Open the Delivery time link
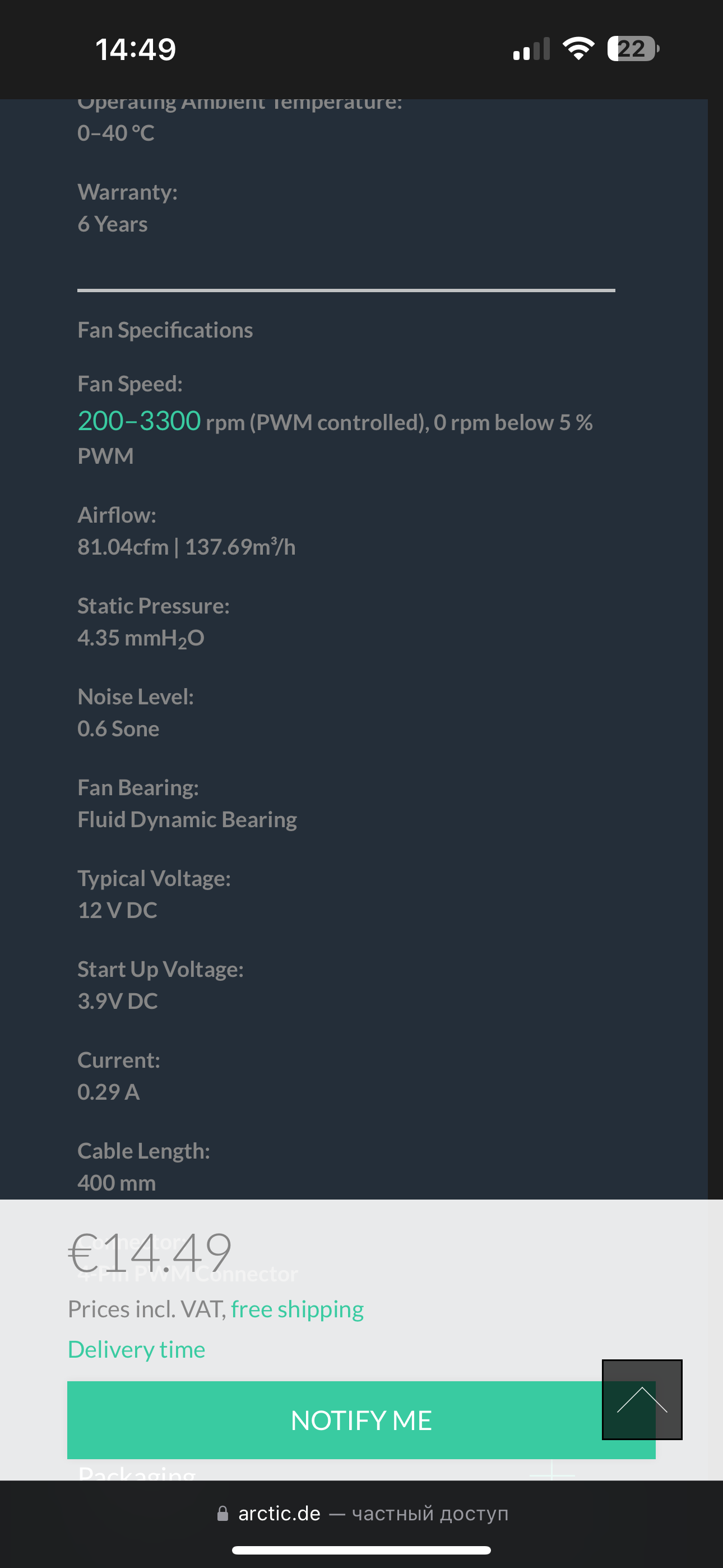This screenshot has width=723, height=1568. click(x=136, y=1349)
